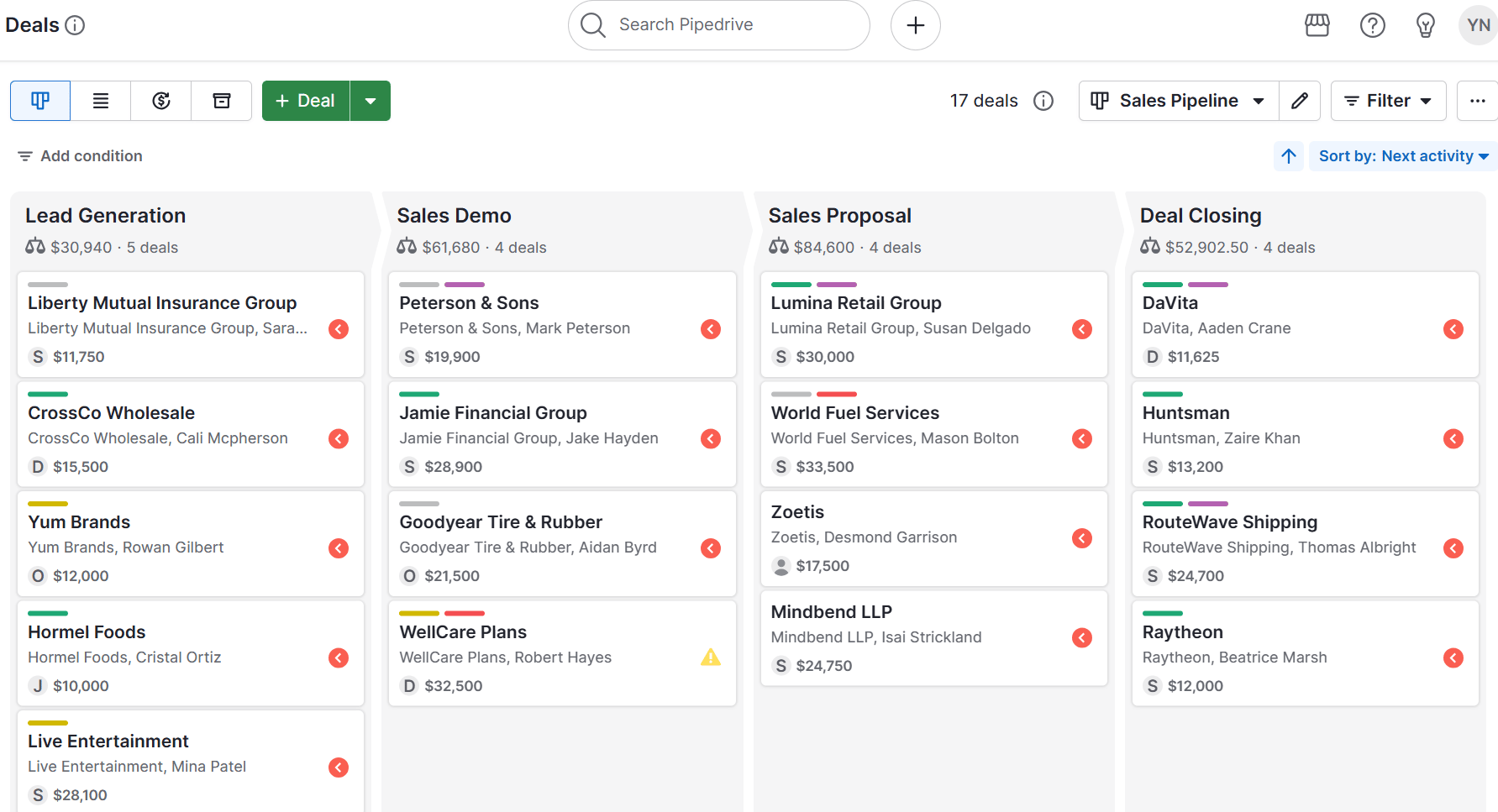Click 'Goodyear Tire & Rubber, Aidan Byrd' text
This screenshot has width=1498, height=812.
pyautogui.click(x=528, y=547)
